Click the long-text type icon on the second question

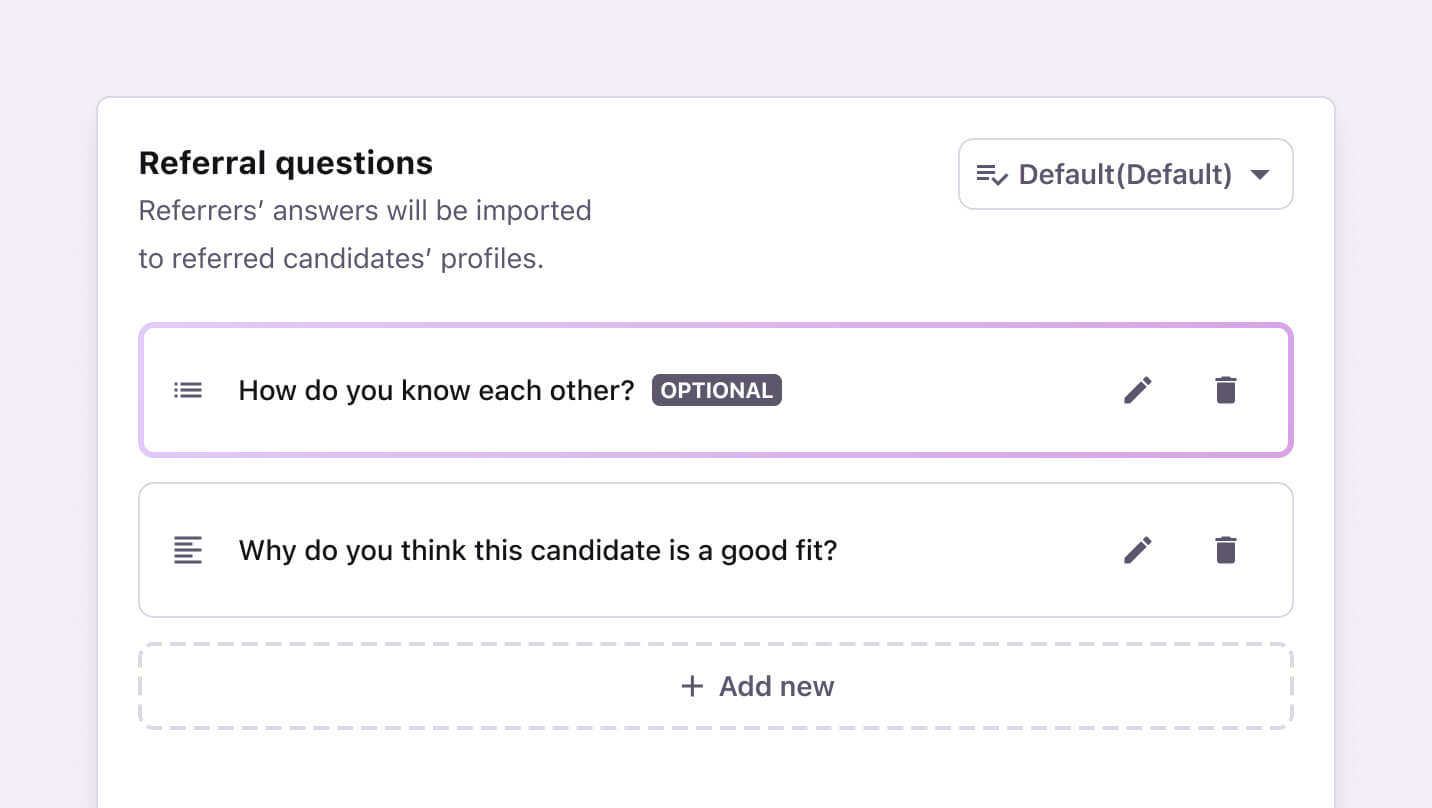click(x=187, y=550)
